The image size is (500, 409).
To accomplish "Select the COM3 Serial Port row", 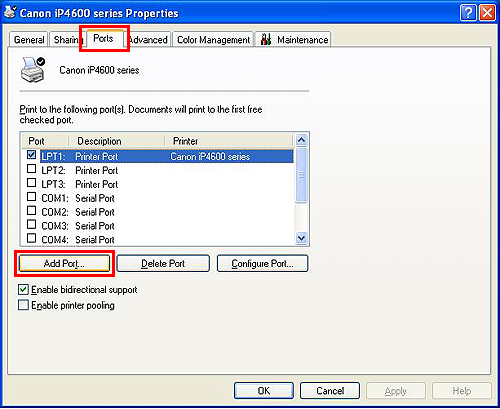I will (x=157, y=226).
